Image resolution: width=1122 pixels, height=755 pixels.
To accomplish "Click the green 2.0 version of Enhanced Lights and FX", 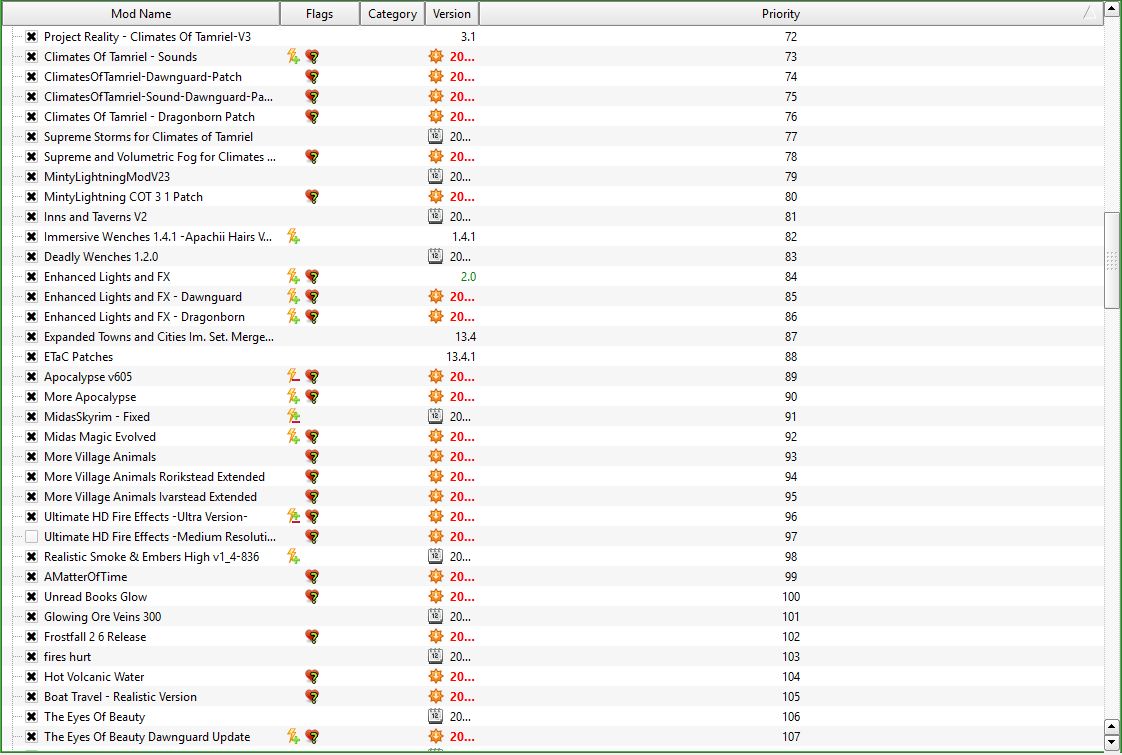I will [x=468, y=277].
